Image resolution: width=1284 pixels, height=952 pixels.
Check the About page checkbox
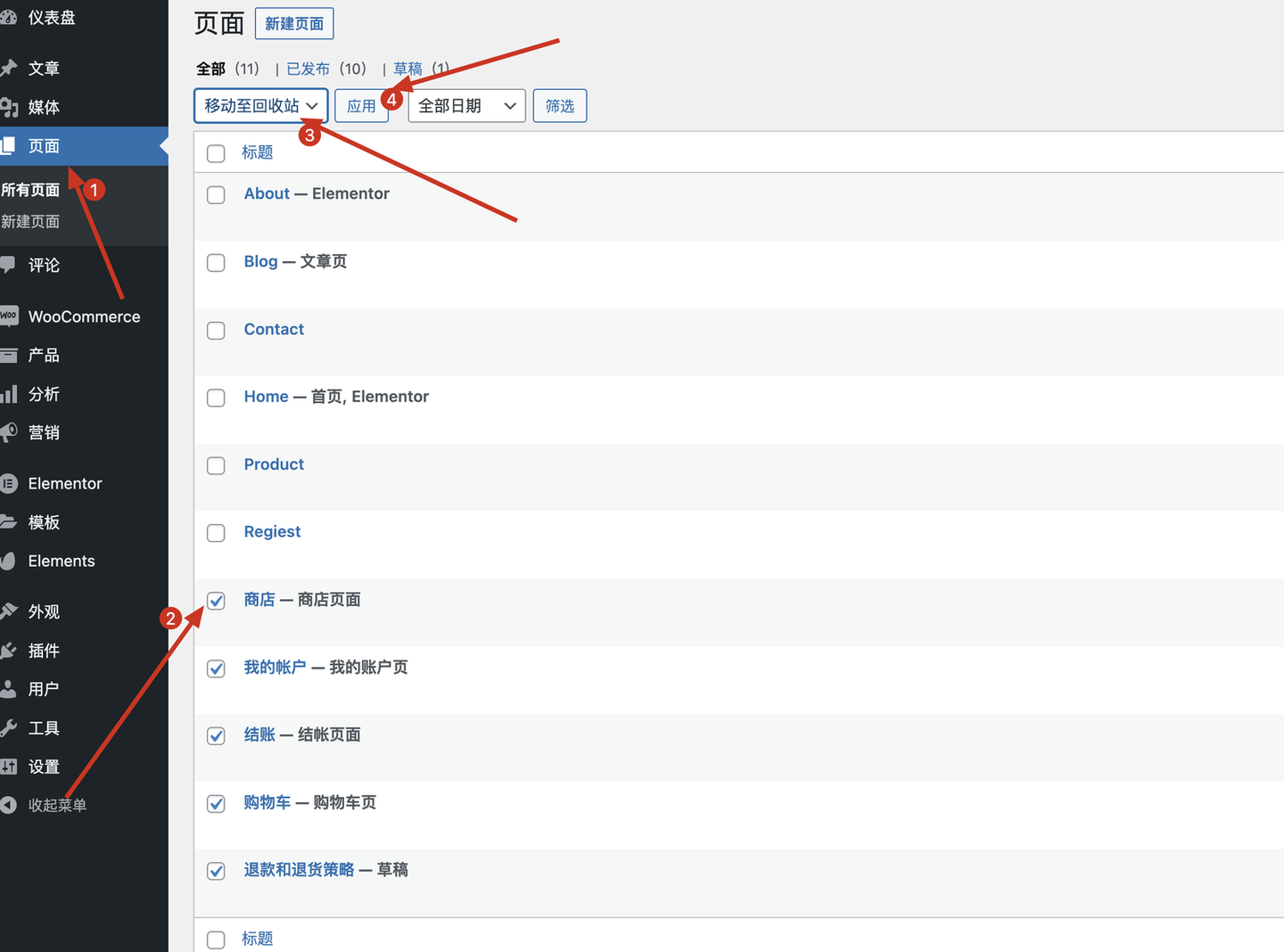[x=216, y=194]
